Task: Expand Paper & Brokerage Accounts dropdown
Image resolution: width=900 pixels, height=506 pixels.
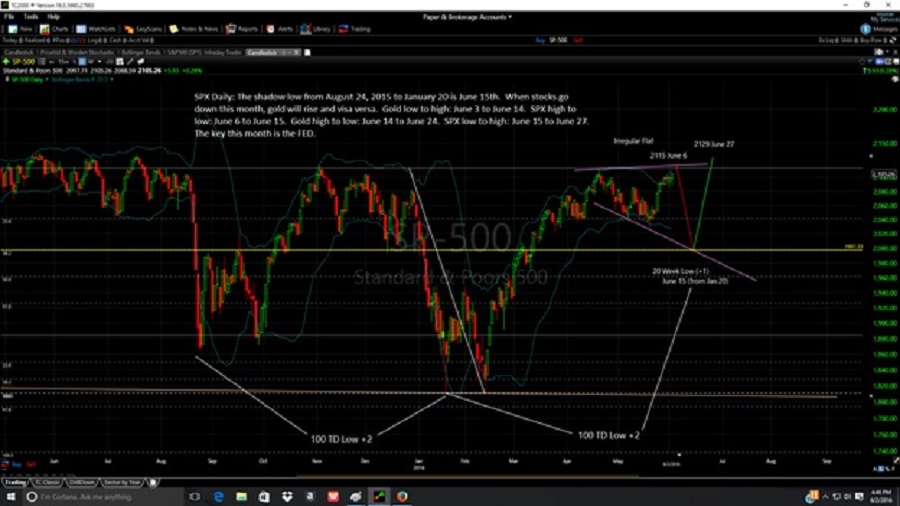Action: point(467,17)
